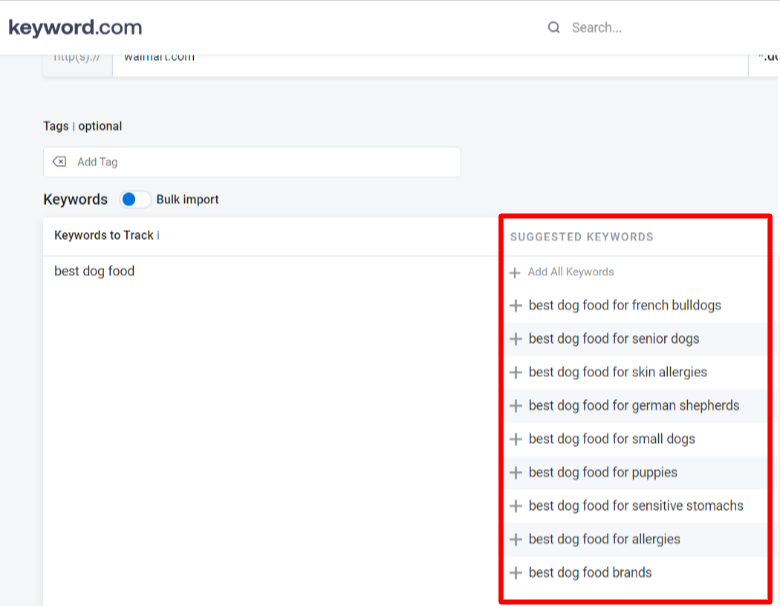
Task: Click plus icon next to small dogs keyword
Action: point(516,439)
